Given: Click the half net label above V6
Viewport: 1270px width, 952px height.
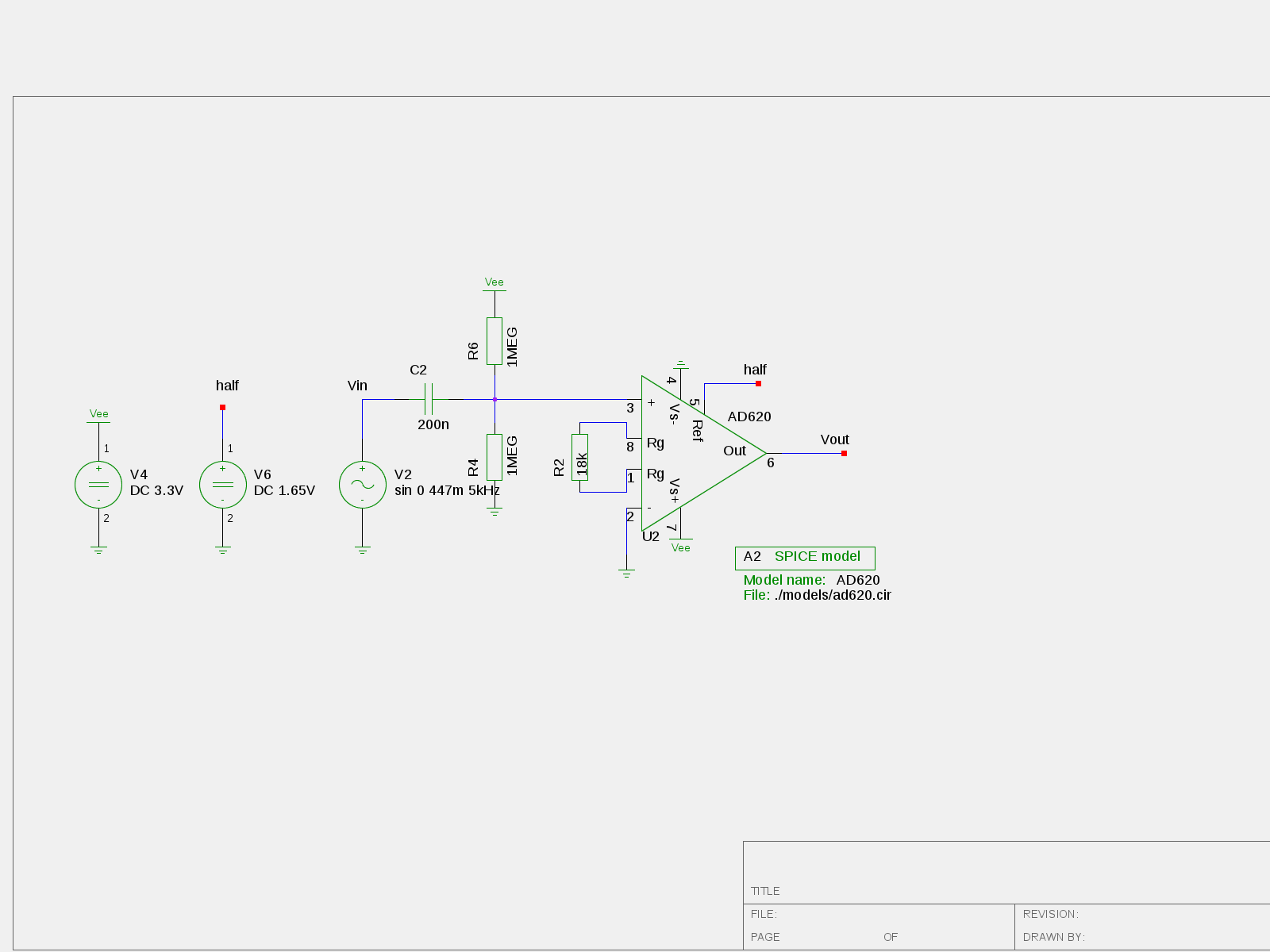Looking at the screenshot, I should tap(227, 386).
